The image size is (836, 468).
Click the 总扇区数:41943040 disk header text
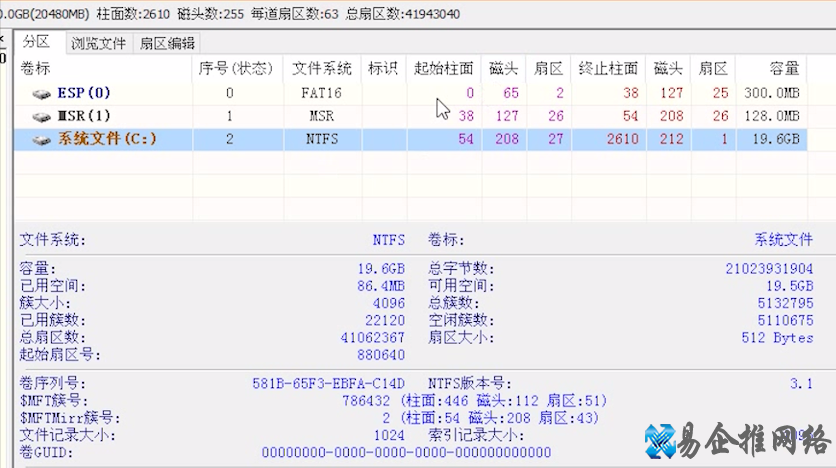coord(403,14)
